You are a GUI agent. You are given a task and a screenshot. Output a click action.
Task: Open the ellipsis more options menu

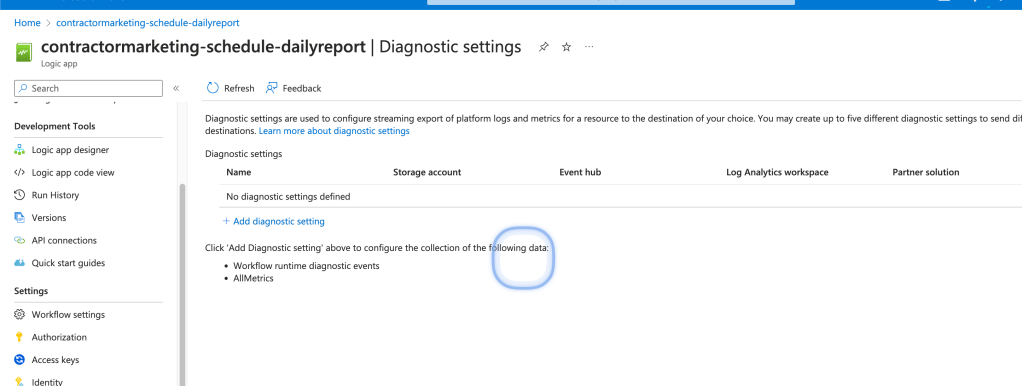[x=589, y=47]
